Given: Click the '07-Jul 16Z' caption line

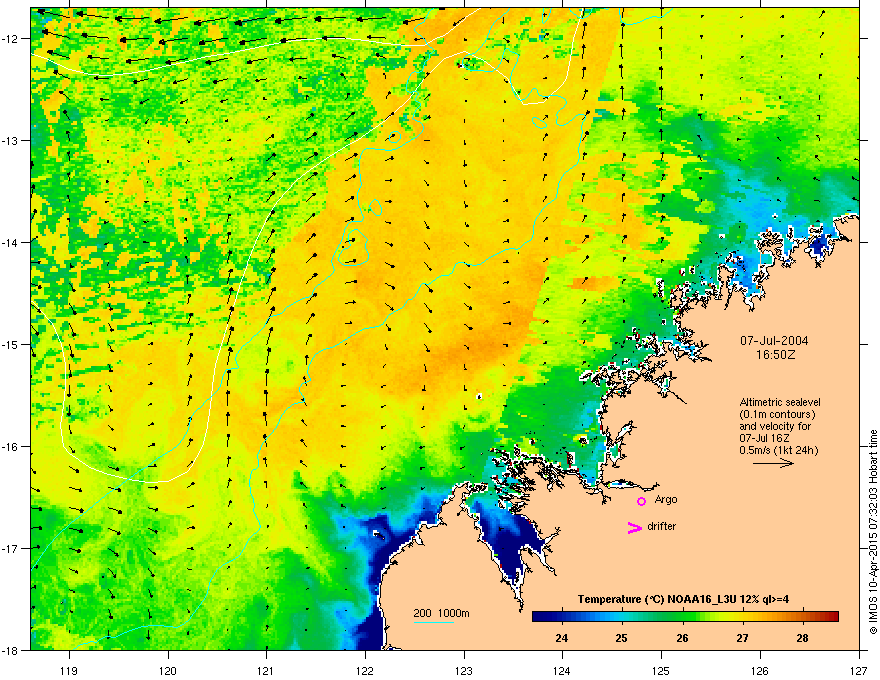Looking at the screenshot, I should pyautogui.click(x=764, y=438).
